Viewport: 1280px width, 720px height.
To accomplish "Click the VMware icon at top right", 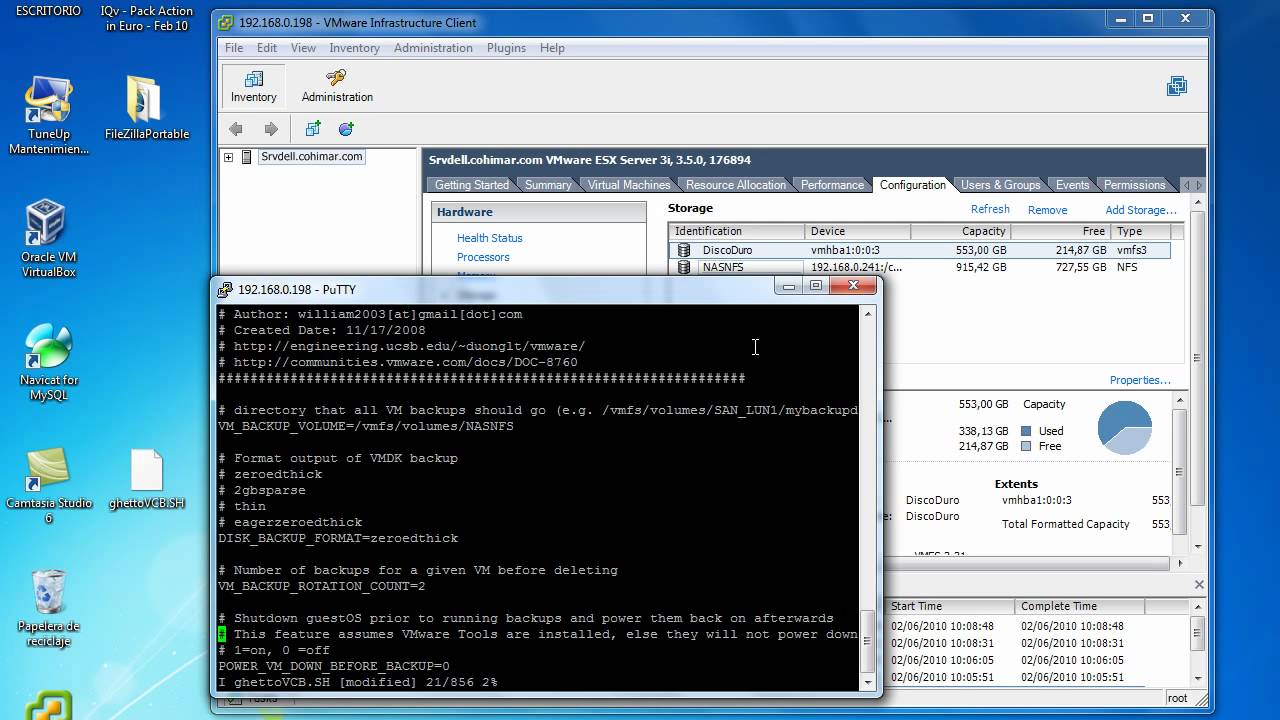I will click(1176, 87).
